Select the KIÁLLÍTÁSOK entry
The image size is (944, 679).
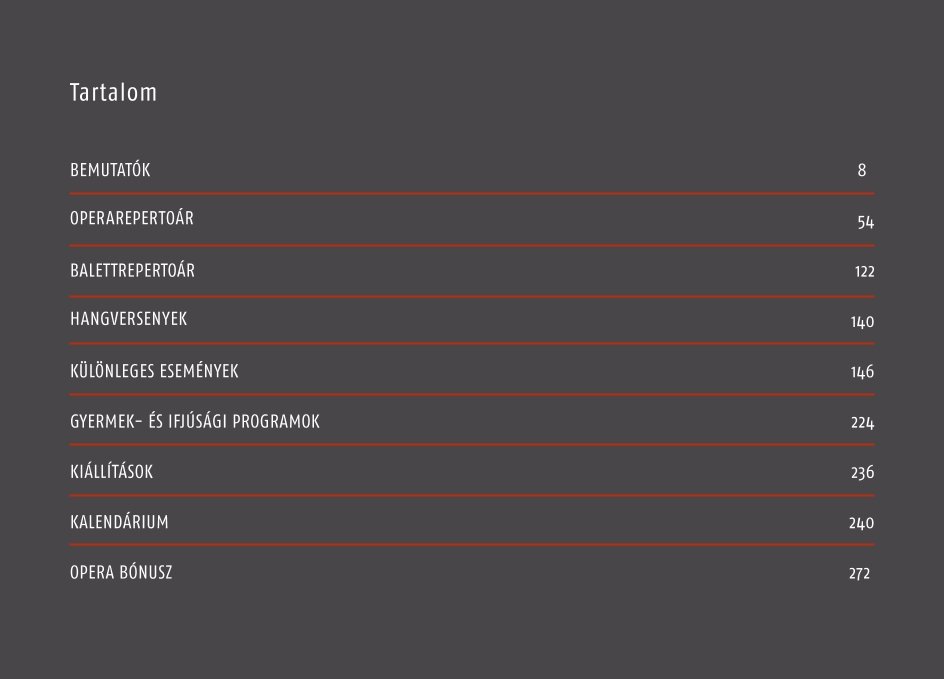coord(111,471)
